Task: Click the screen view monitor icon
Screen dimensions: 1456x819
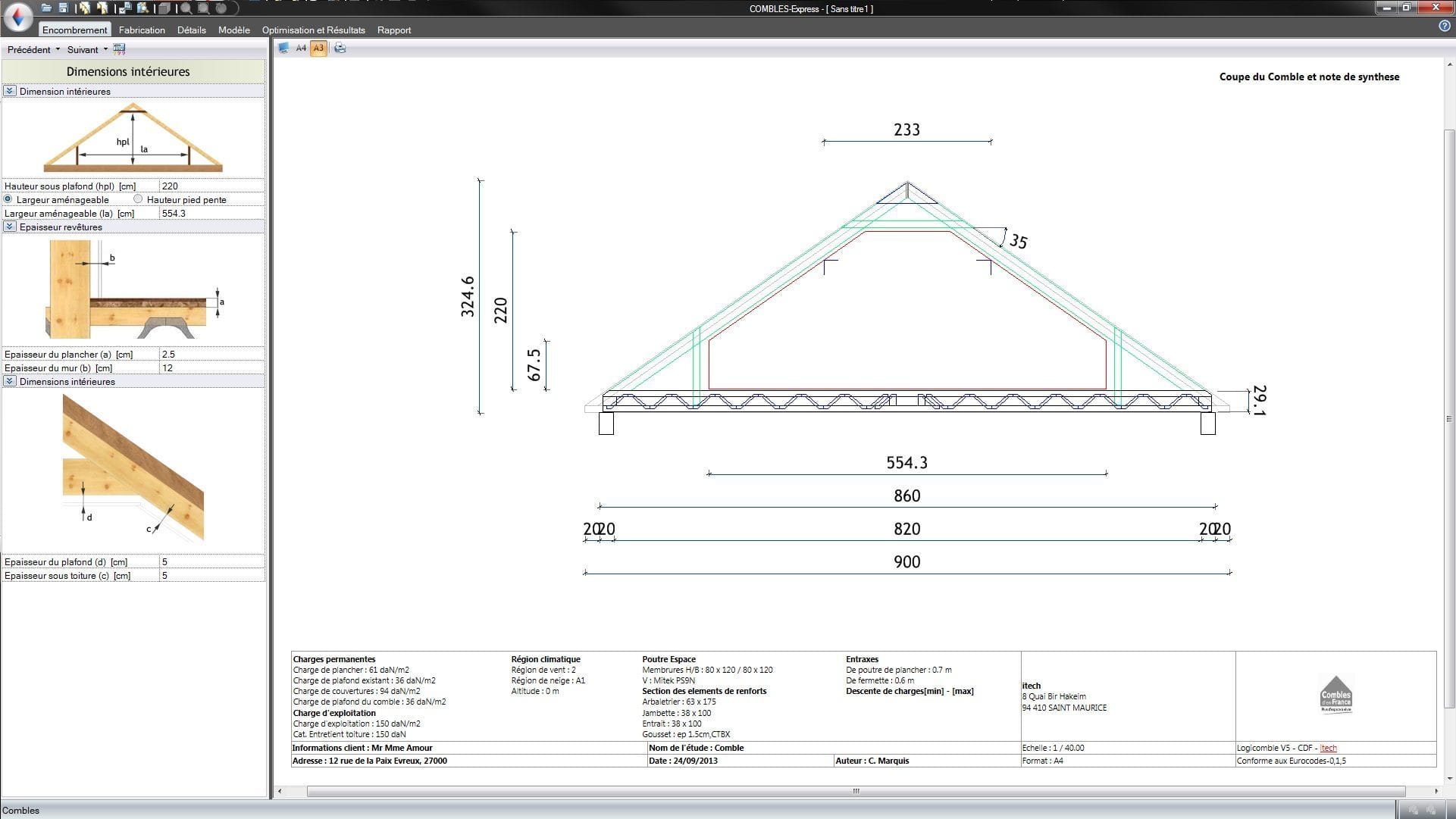Action: point(283,48)
